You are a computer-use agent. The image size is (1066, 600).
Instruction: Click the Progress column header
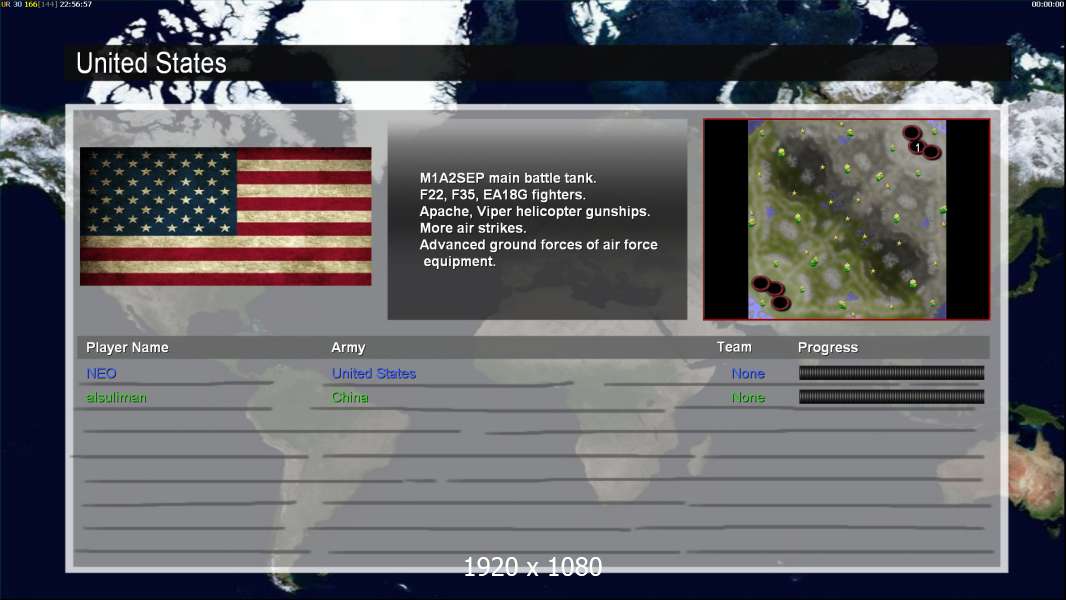click(827, 347)
